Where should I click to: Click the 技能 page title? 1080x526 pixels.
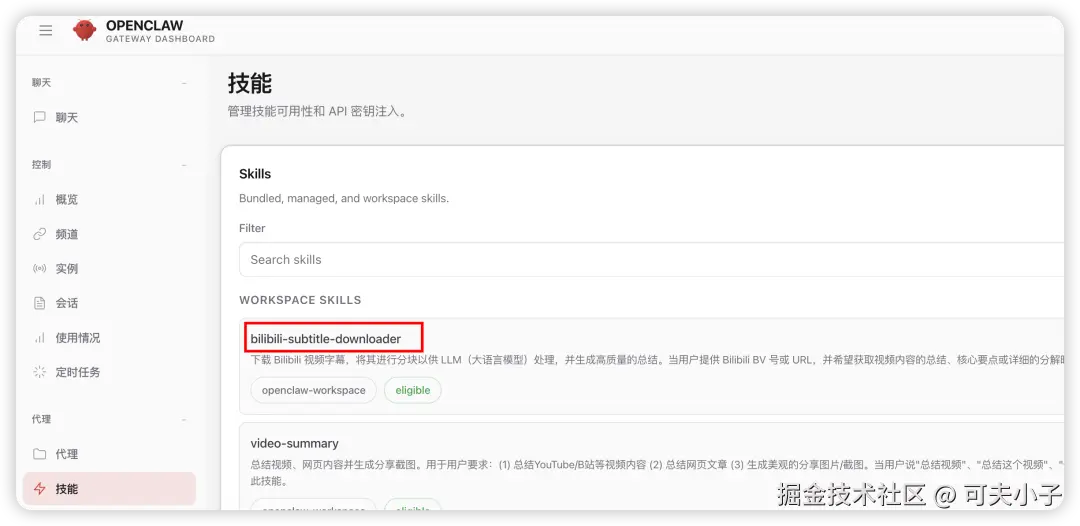[x=250, y=84]
